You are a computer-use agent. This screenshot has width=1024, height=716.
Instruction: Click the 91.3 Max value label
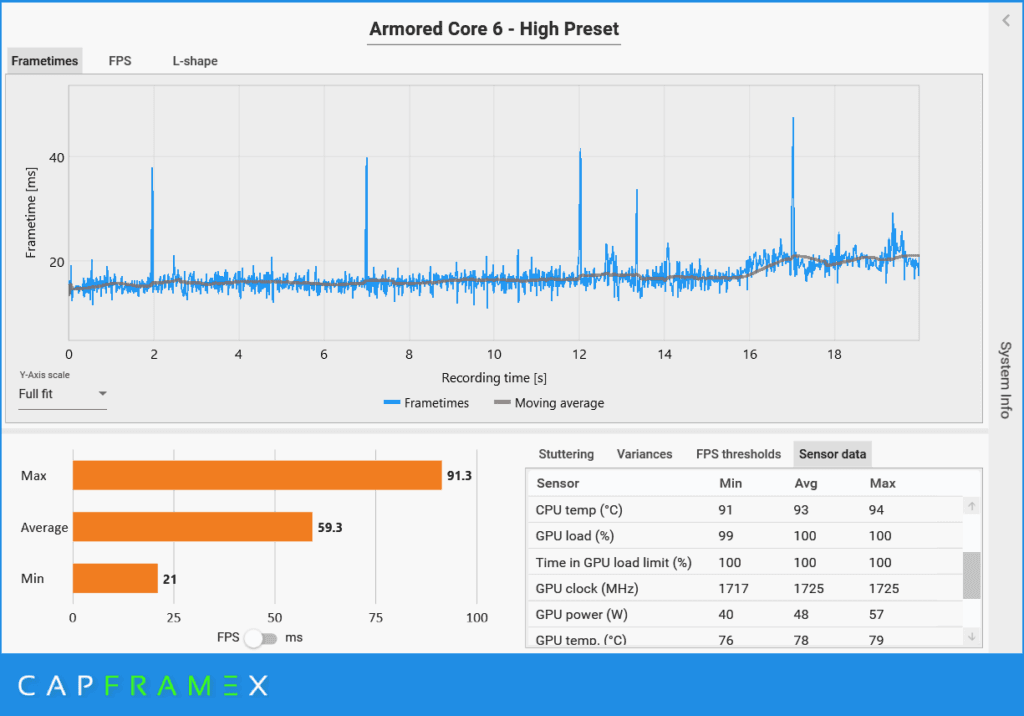[459, 476]
